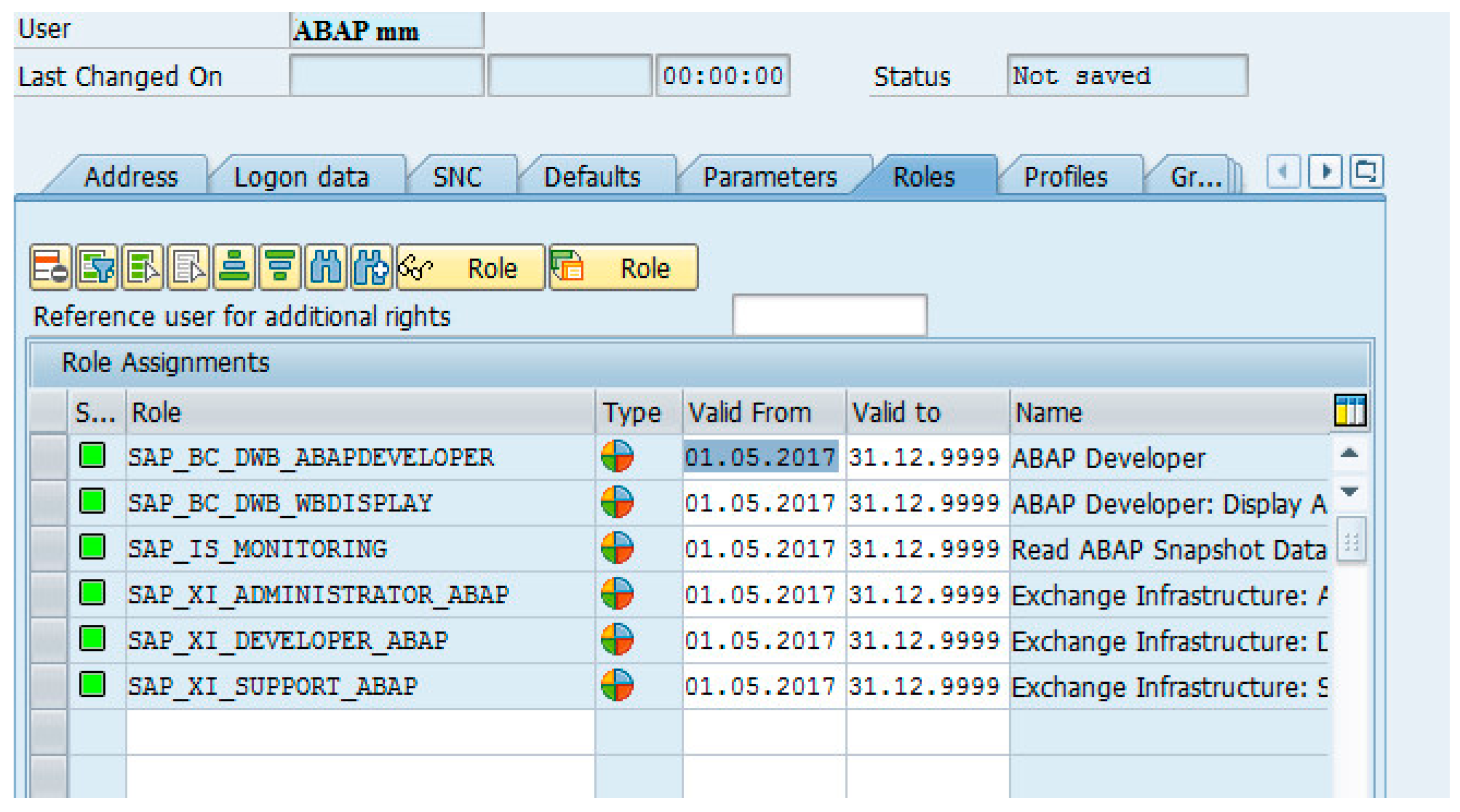This screenshot has height=812, width=1460.
Task: Click status indicator for SAP_BC_DWB_ABAPDEVELOPER row
Action: click(92, 456)
